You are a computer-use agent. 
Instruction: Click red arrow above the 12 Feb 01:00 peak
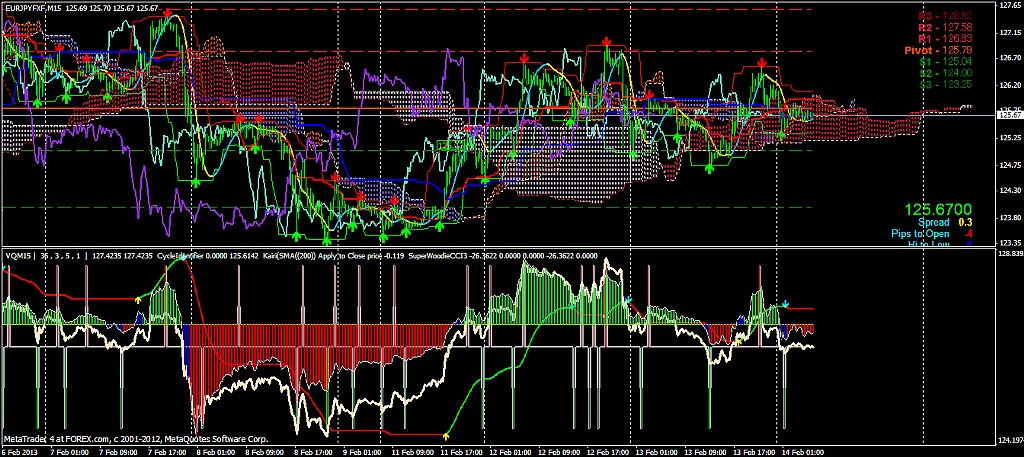(523, 60)
